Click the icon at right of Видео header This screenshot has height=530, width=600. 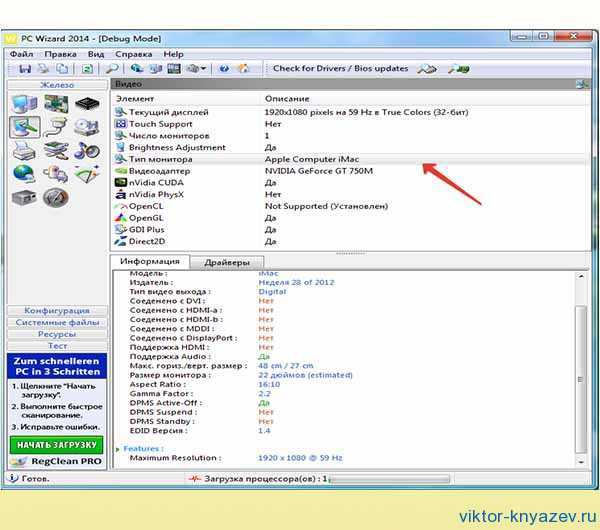(582, 84)
